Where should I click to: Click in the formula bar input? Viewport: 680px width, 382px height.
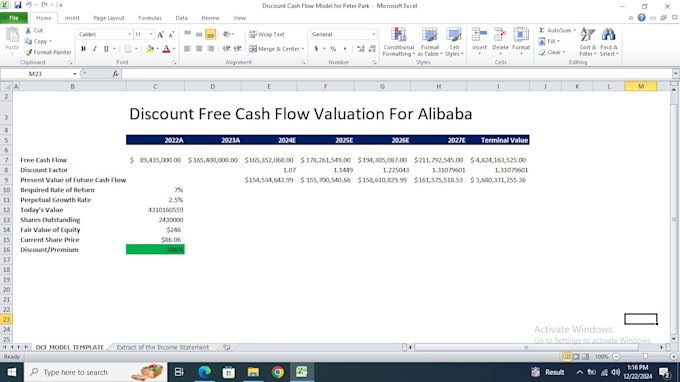396,74
